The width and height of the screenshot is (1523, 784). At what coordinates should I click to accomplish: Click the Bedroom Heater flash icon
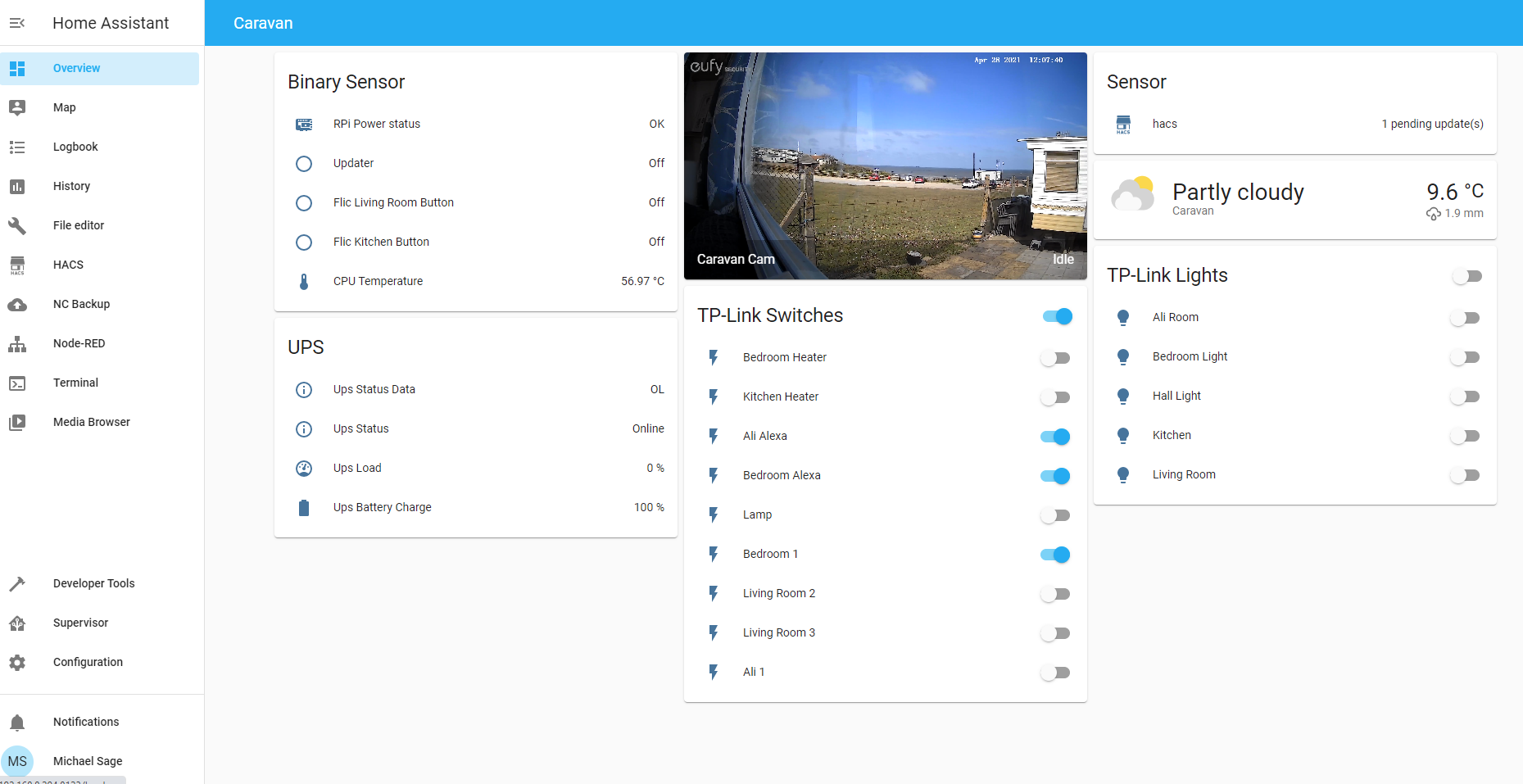[714, 357]
